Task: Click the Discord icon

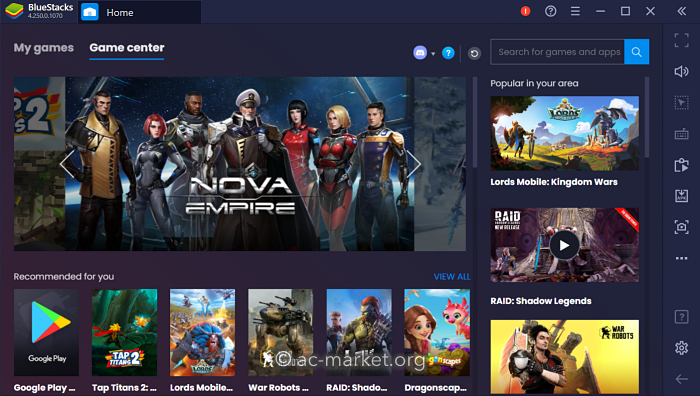Action: pyautogui.click(x=420, y=53)
